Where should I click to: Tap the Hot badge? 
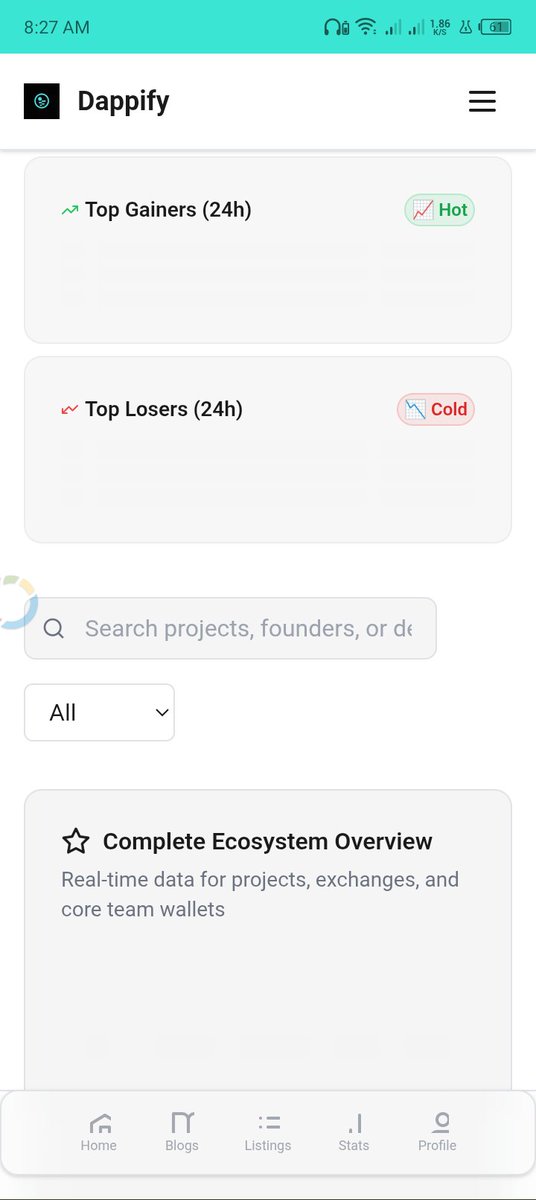[440, 210]
